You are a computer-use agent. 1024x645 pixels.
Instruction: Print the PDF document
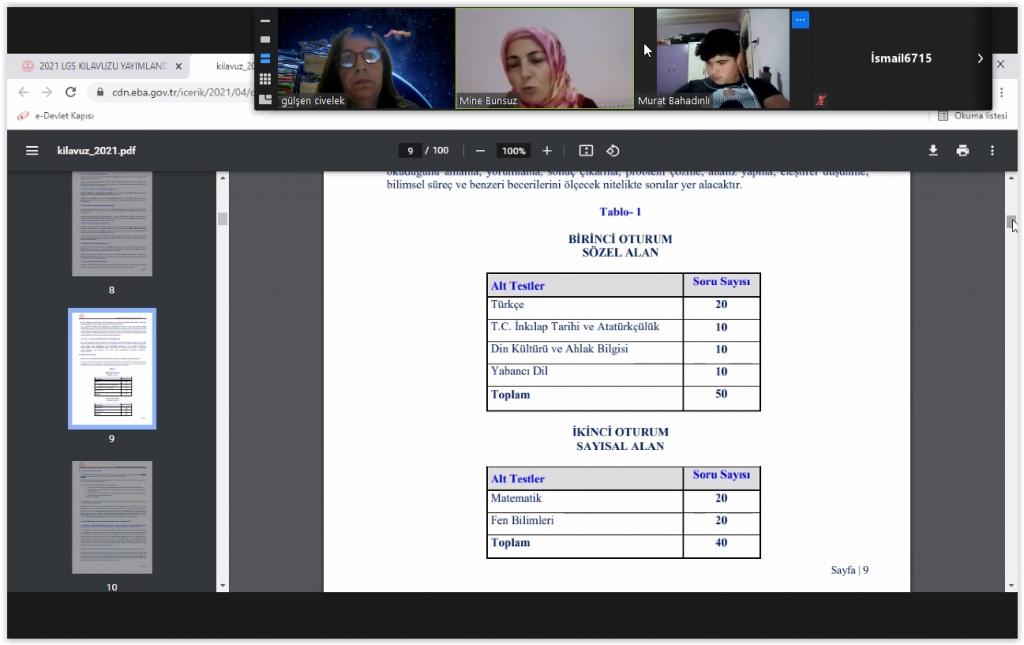point(962,151)
